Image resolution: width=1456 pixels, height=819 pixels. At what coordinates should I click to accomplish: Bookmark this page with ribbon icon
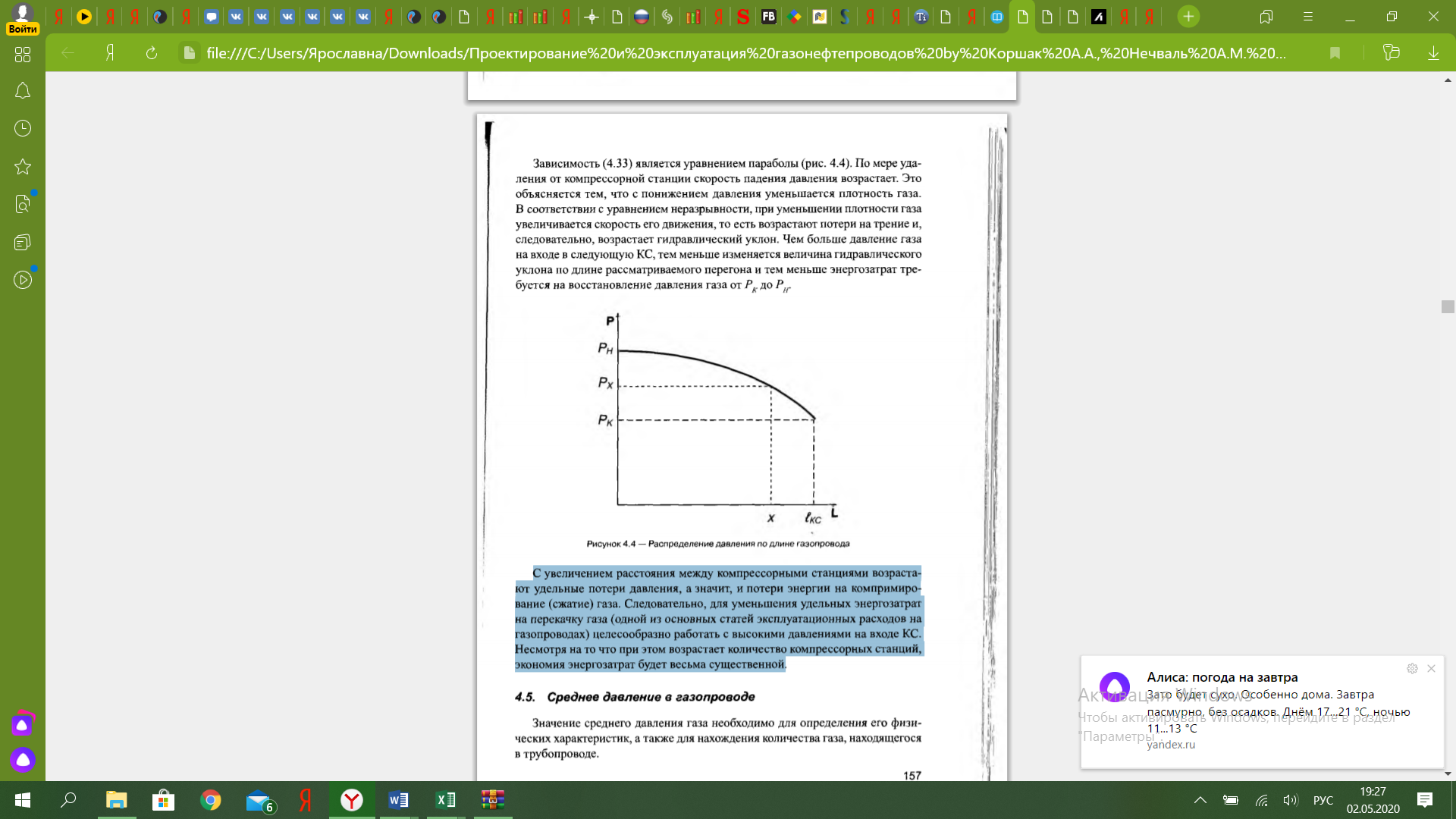tap(1335, 53)
